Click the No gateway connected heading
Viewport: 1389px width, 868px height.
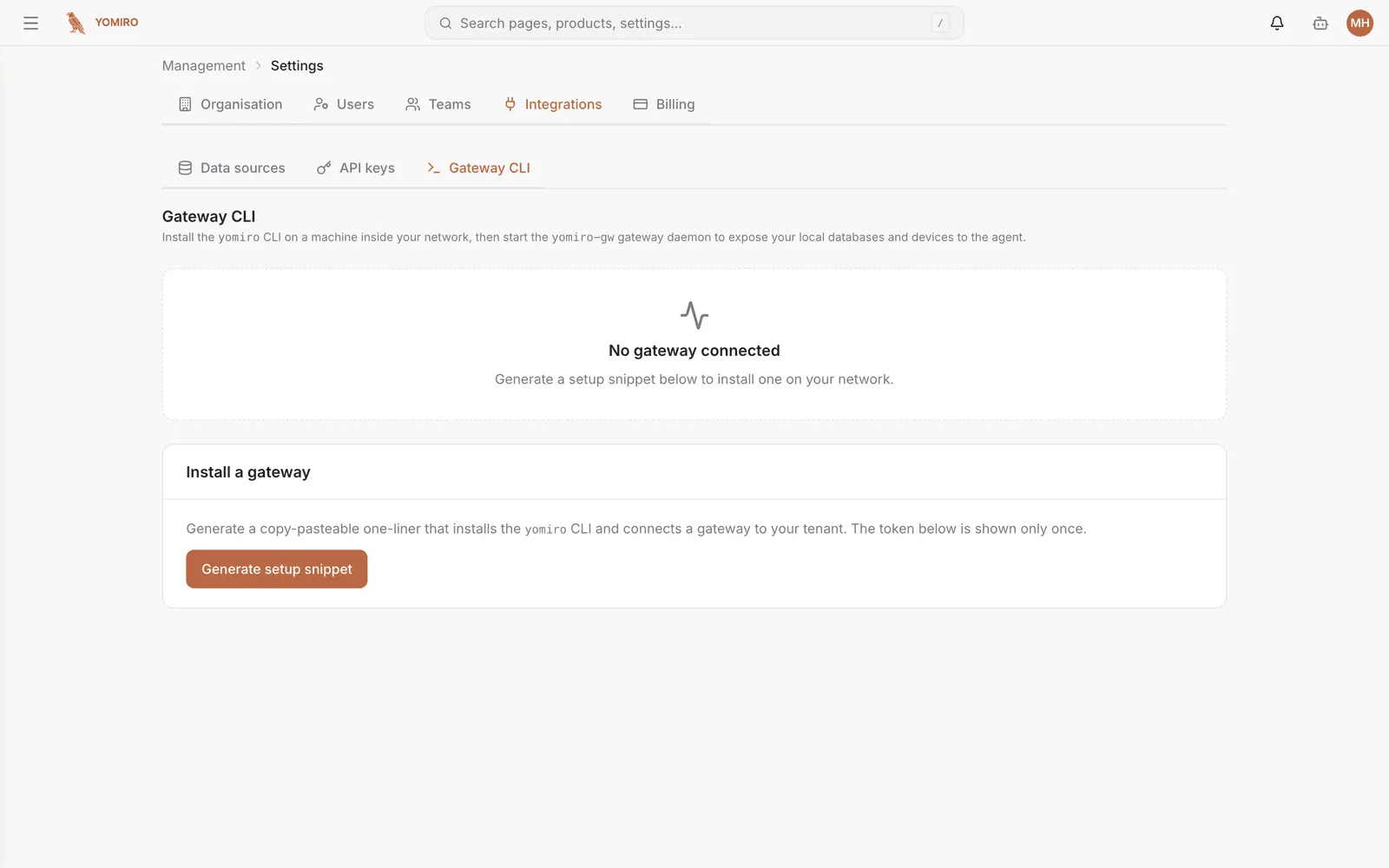[694, 351]
